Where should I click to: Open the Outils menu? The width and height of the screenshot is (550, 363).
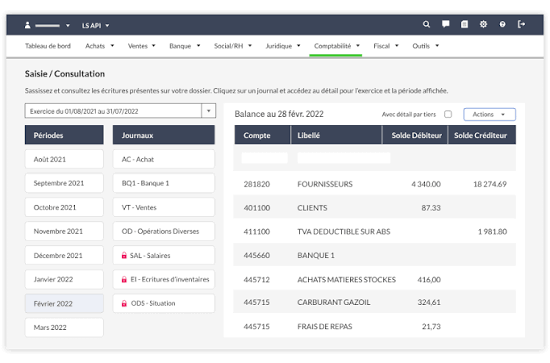pos(425,46)
